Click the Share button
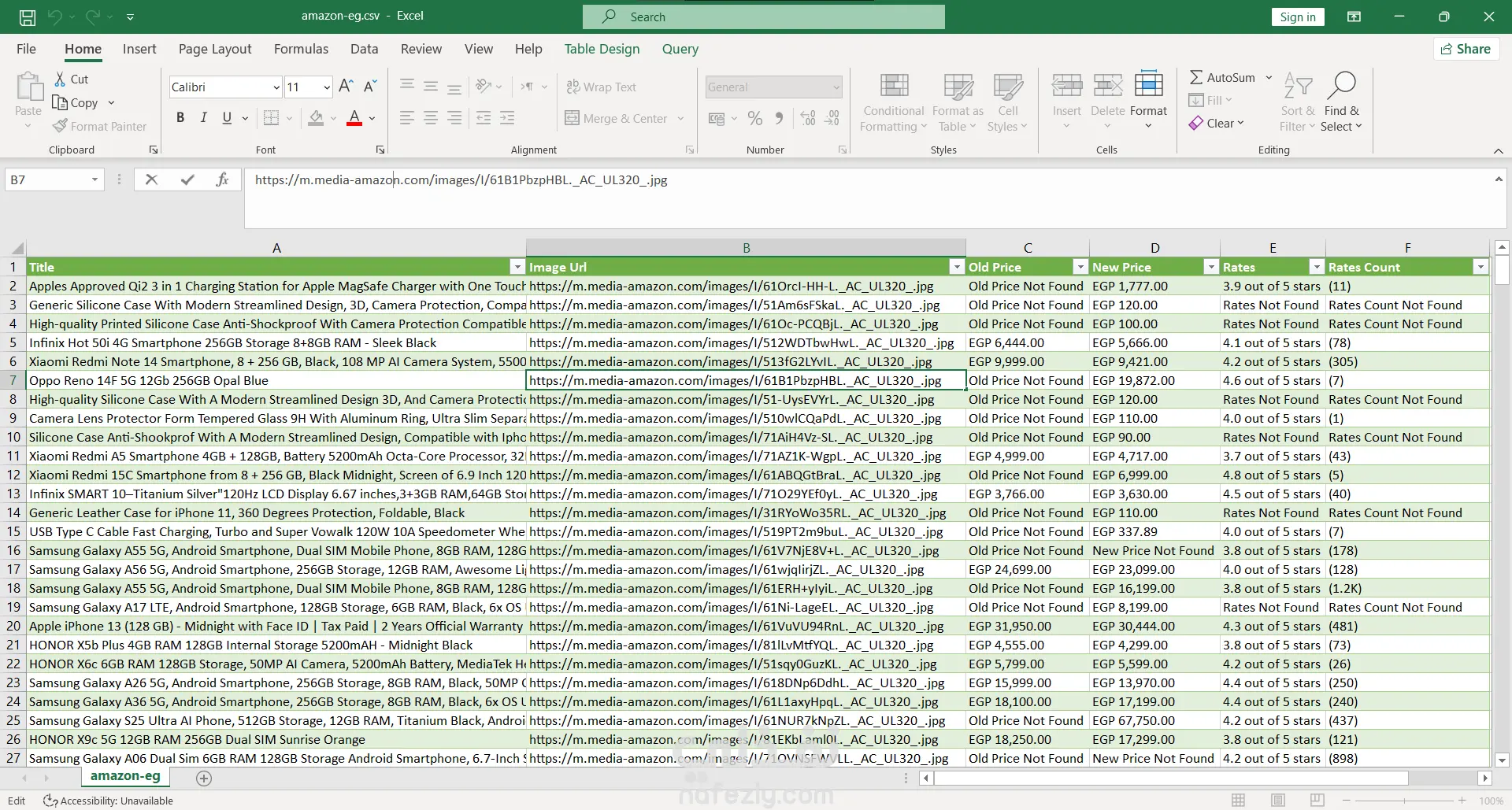 1466,49
